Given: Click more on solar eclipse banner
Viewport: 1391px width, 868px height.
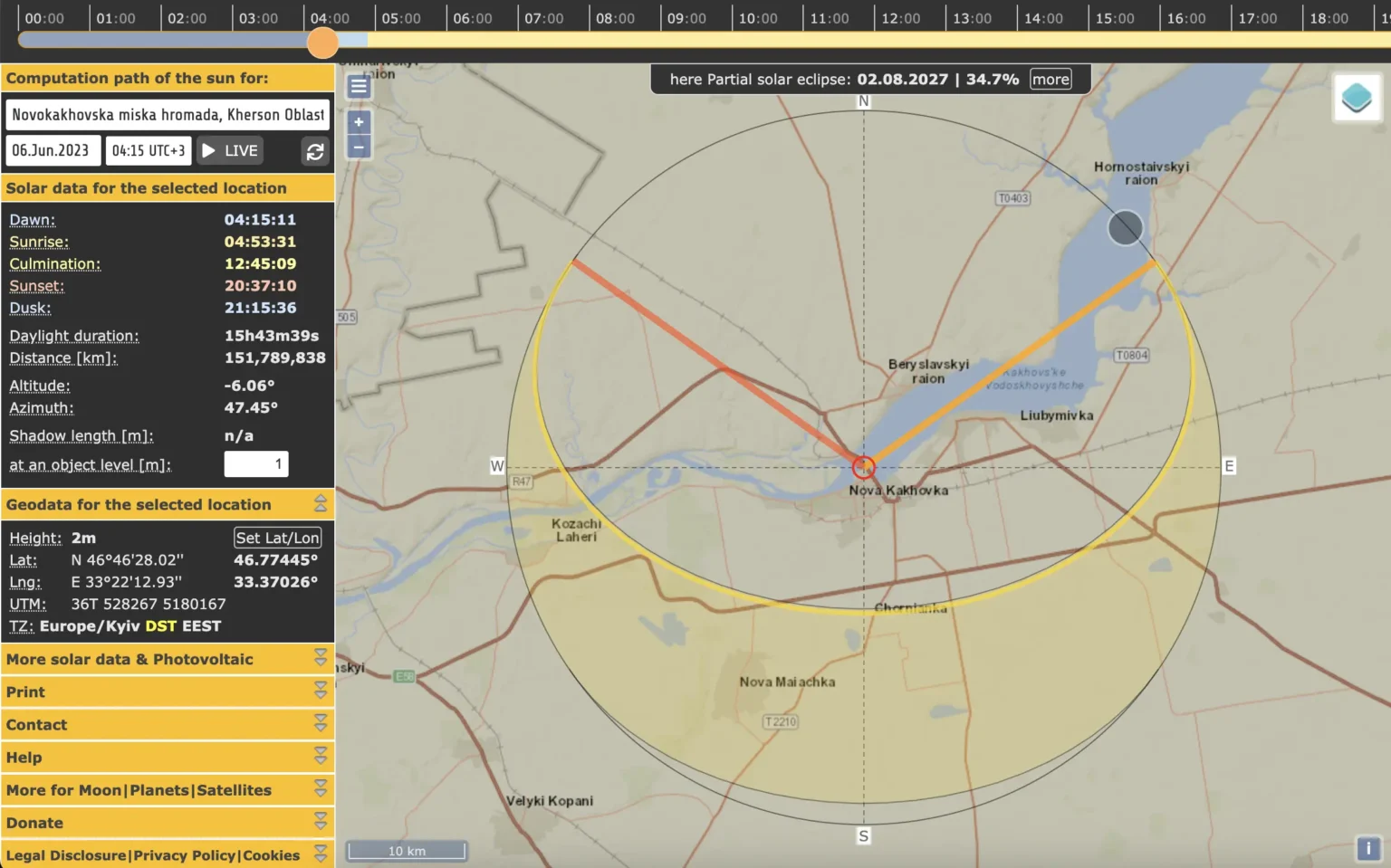Looking at the screenshot, I should (x=1050, y=80).
